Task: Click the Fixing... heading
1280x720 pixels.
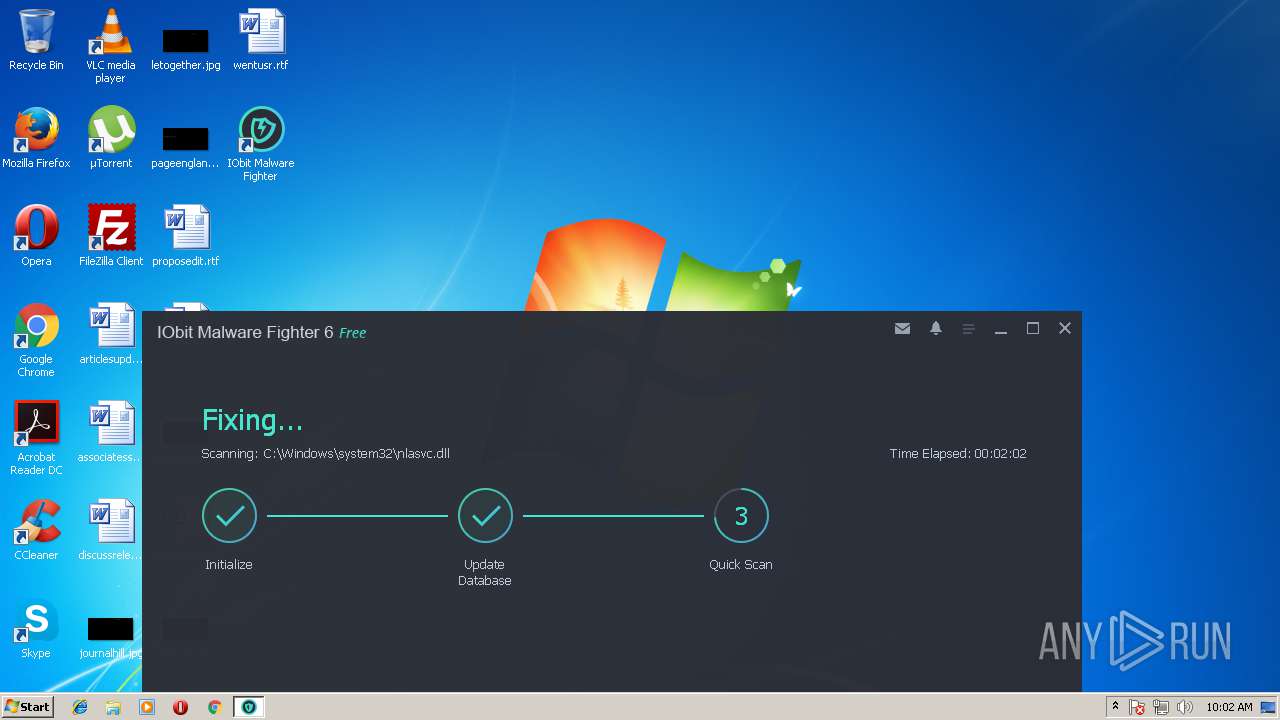Action: [252, 420]
